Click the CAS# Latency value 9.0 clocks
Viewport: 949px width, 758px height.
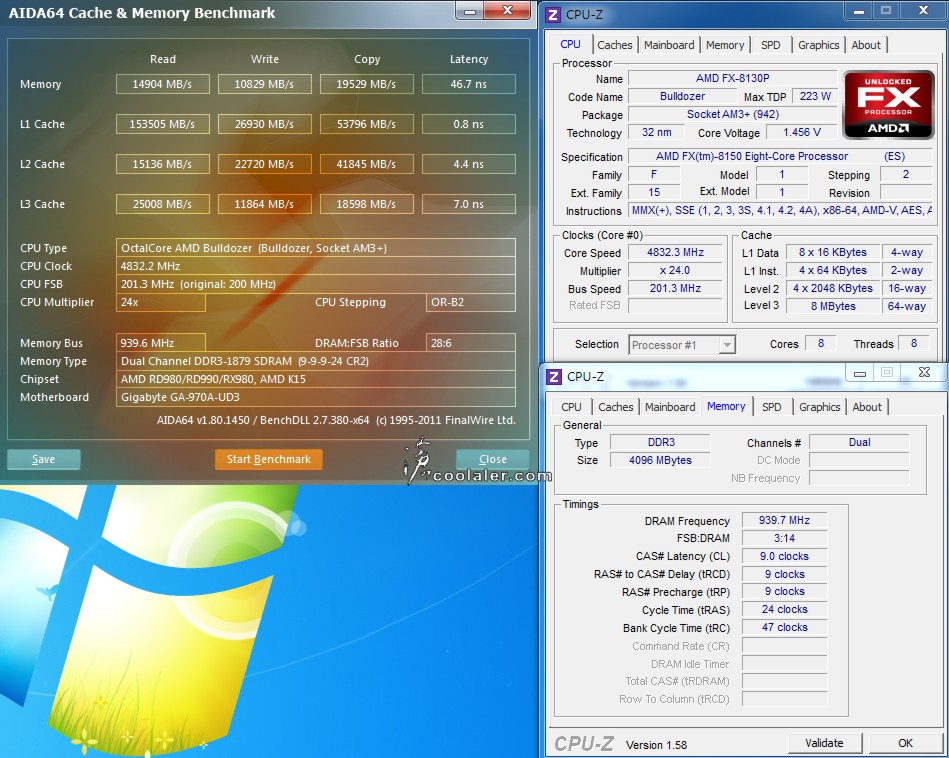(x=784, y=556)
